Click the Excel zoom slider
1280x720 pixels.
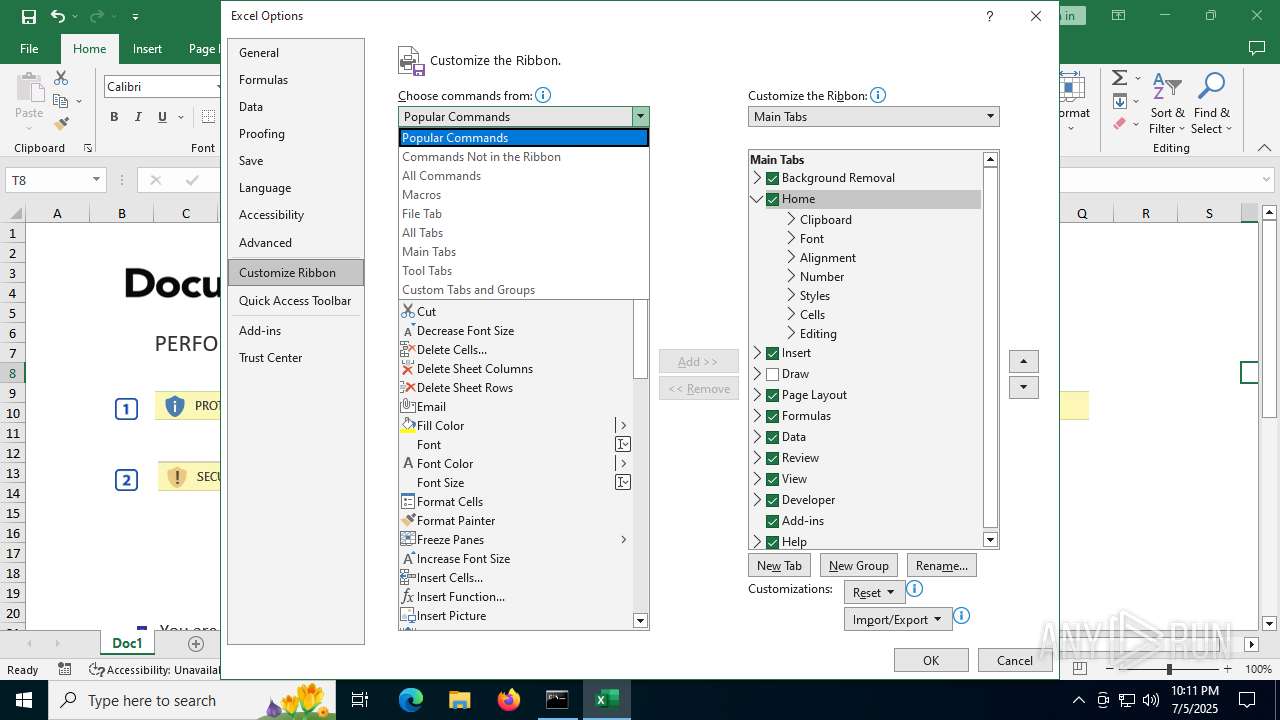1168,669
